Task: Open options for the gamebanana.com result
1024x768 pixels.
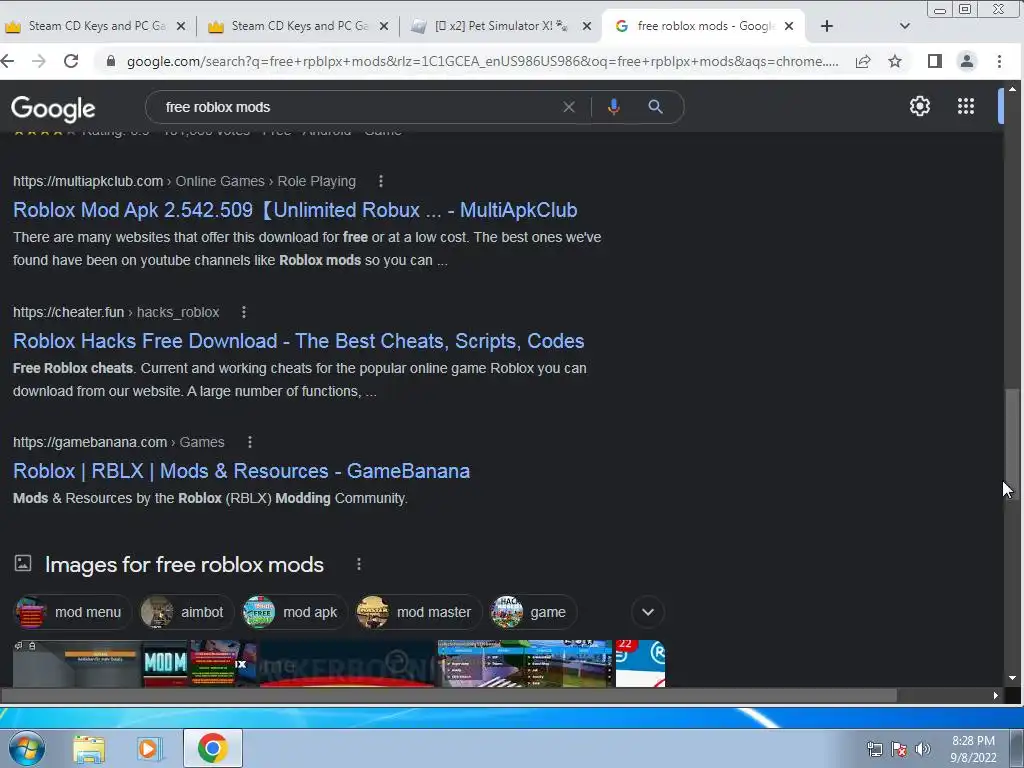Action: (249, 442)
